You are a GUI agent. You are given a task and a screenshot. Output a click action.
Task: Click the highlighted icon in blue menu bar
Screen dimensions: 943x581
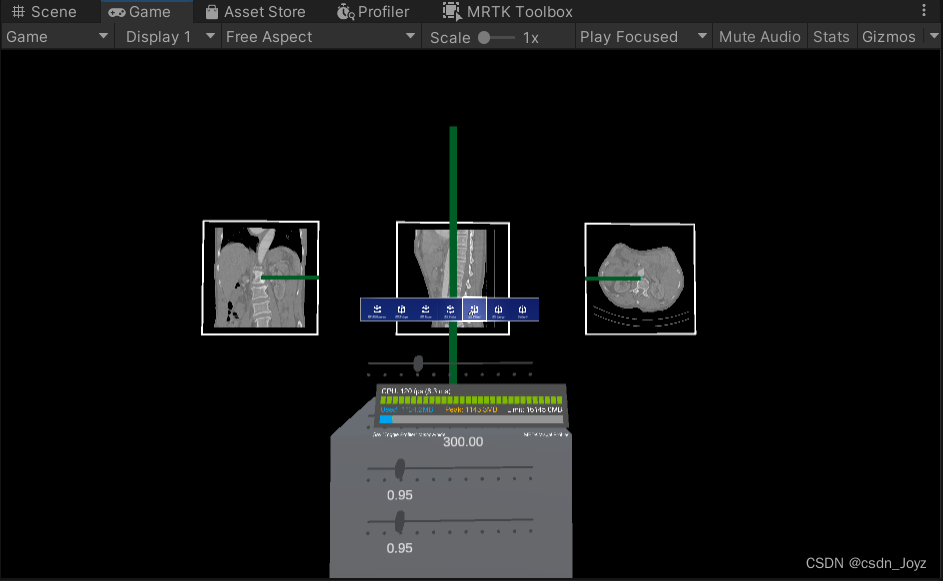coord(474,310)
